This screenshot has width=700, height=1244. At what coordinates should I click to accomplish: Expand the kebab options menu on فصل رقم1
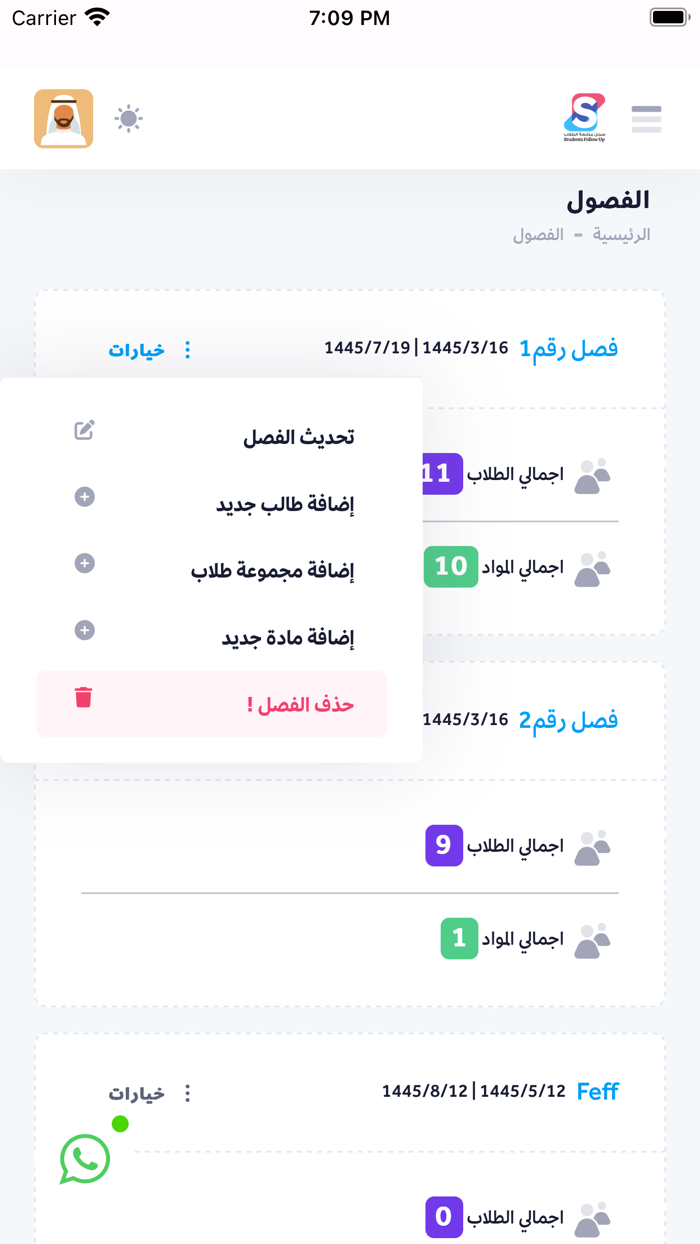[187, 350]
